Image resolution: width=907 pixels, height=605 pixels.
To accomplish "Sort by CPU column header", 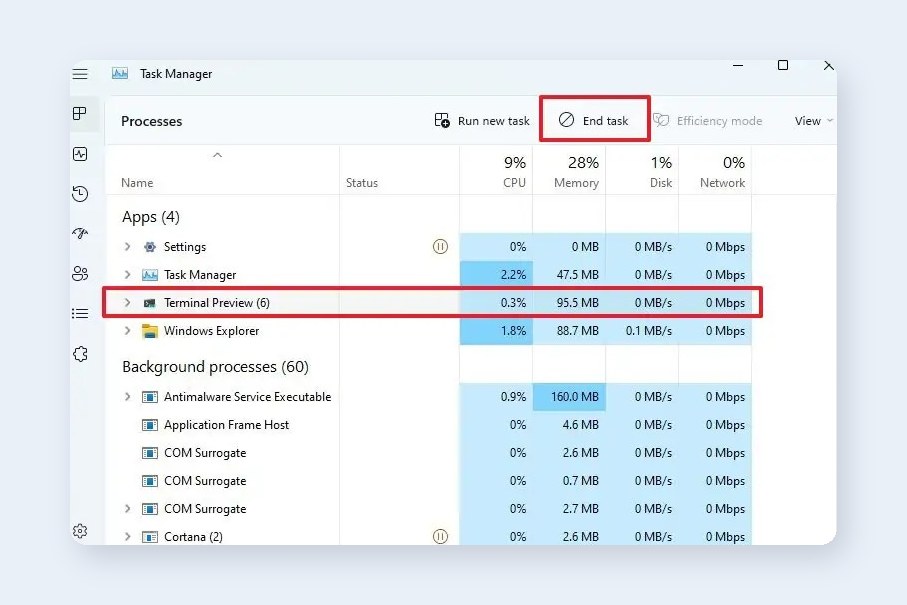I will [x=496, y=172].
